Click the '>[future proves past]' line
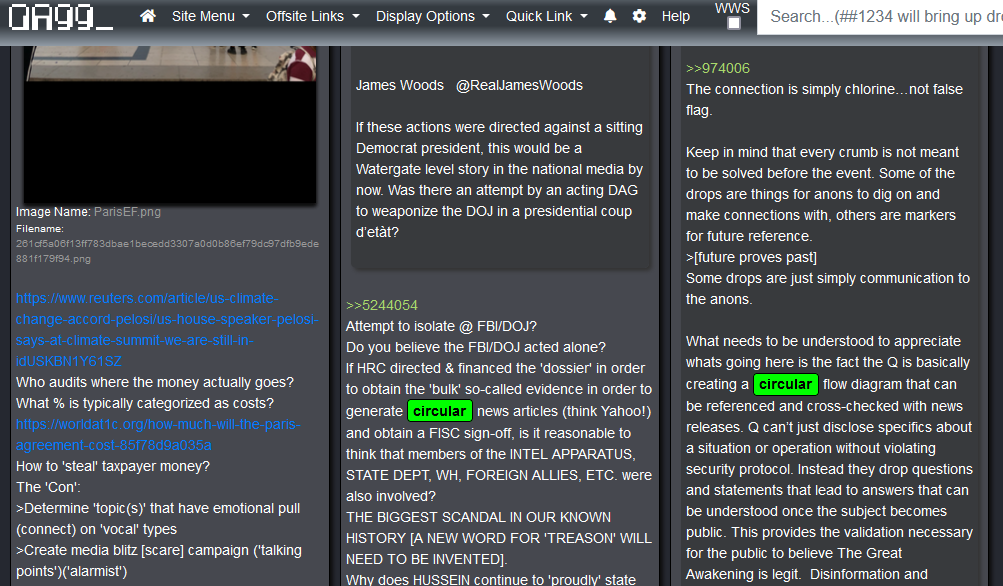 point(752,257)
